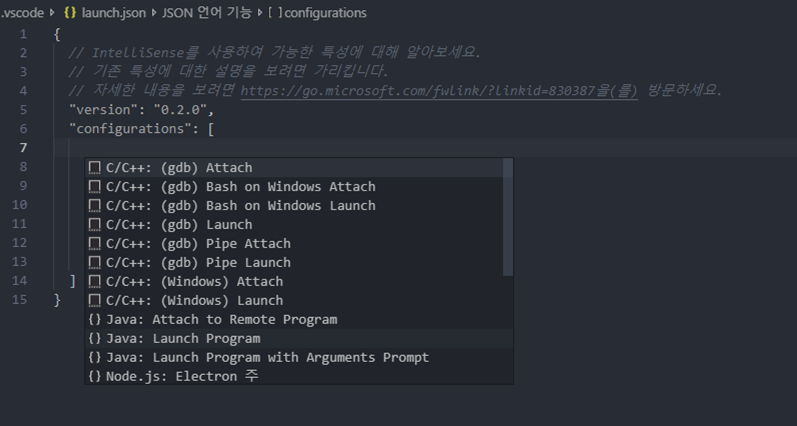Click the suggestion list scrollbar thumb
This screenshot has height=426, width=797.
(x=508, y=217)
